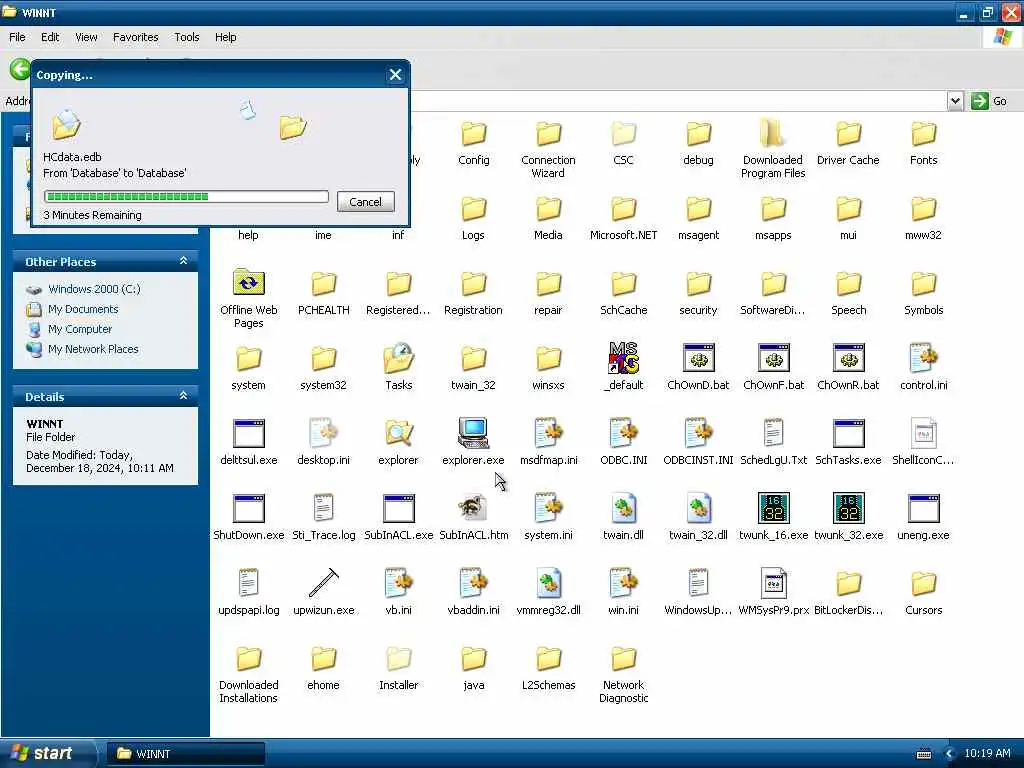
Task: Open the Favorites menu
Action: click(x=135, y=37)
